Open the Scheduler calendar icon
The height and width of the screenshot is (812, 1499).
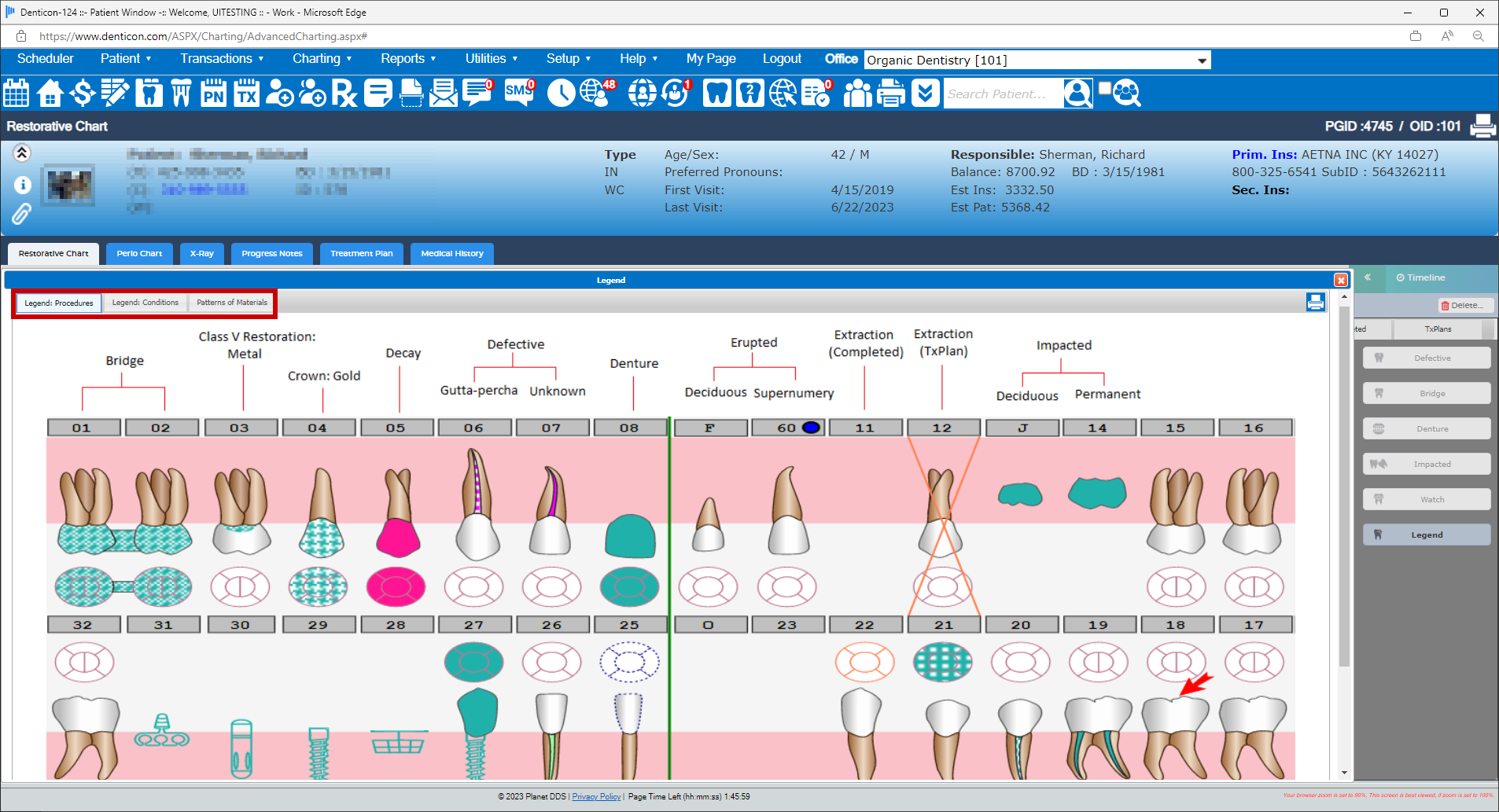(16, 93)
